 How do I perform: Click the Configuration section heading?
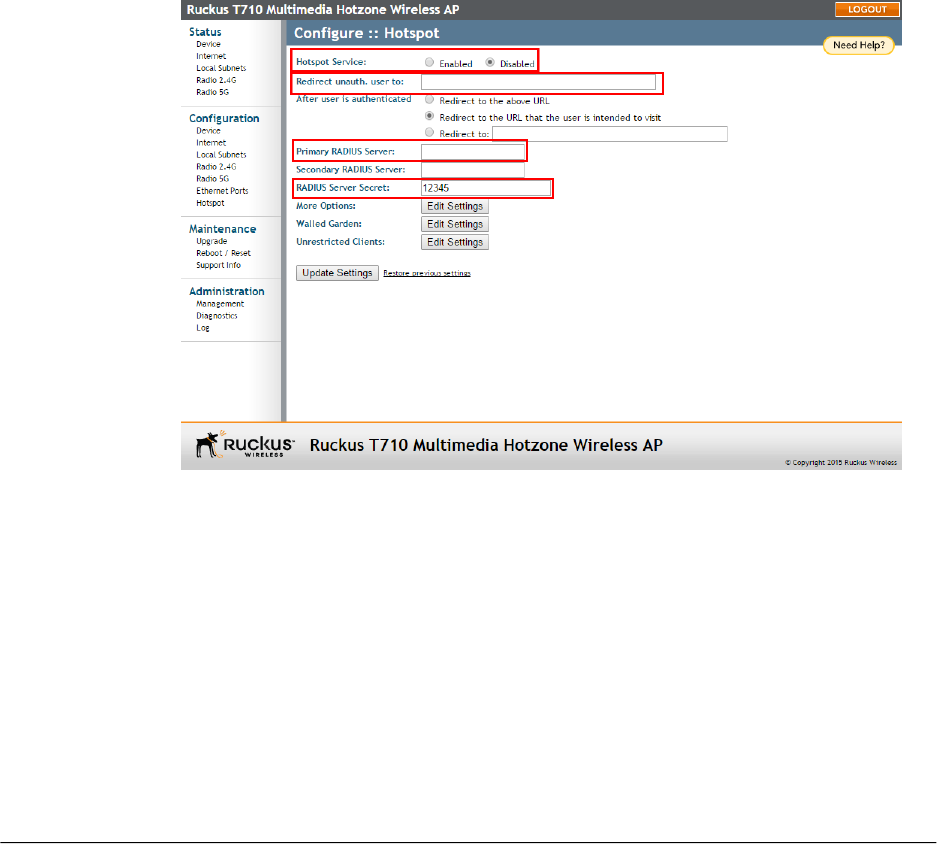click(x=224, y=118)
